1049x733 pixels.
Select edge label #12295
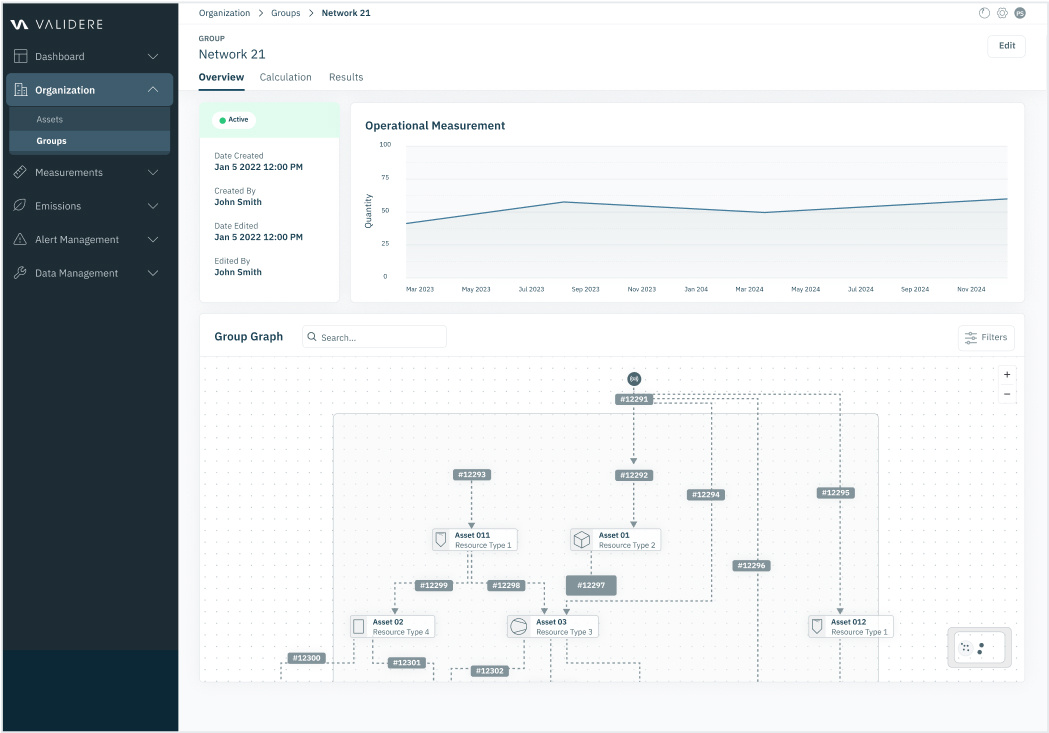[836, 493]
